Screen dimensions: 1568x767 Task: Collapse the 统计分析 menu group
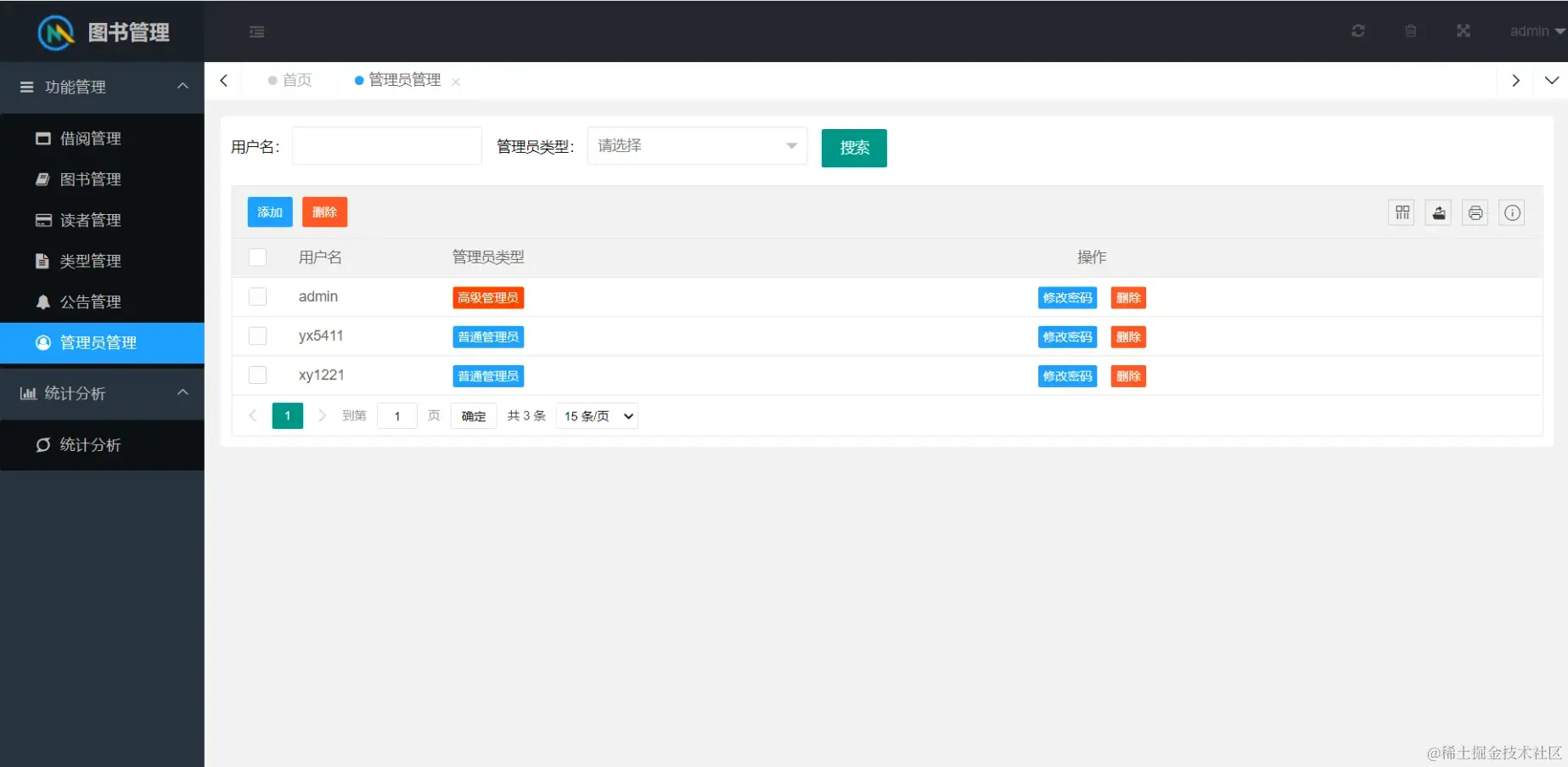[102, 393]
